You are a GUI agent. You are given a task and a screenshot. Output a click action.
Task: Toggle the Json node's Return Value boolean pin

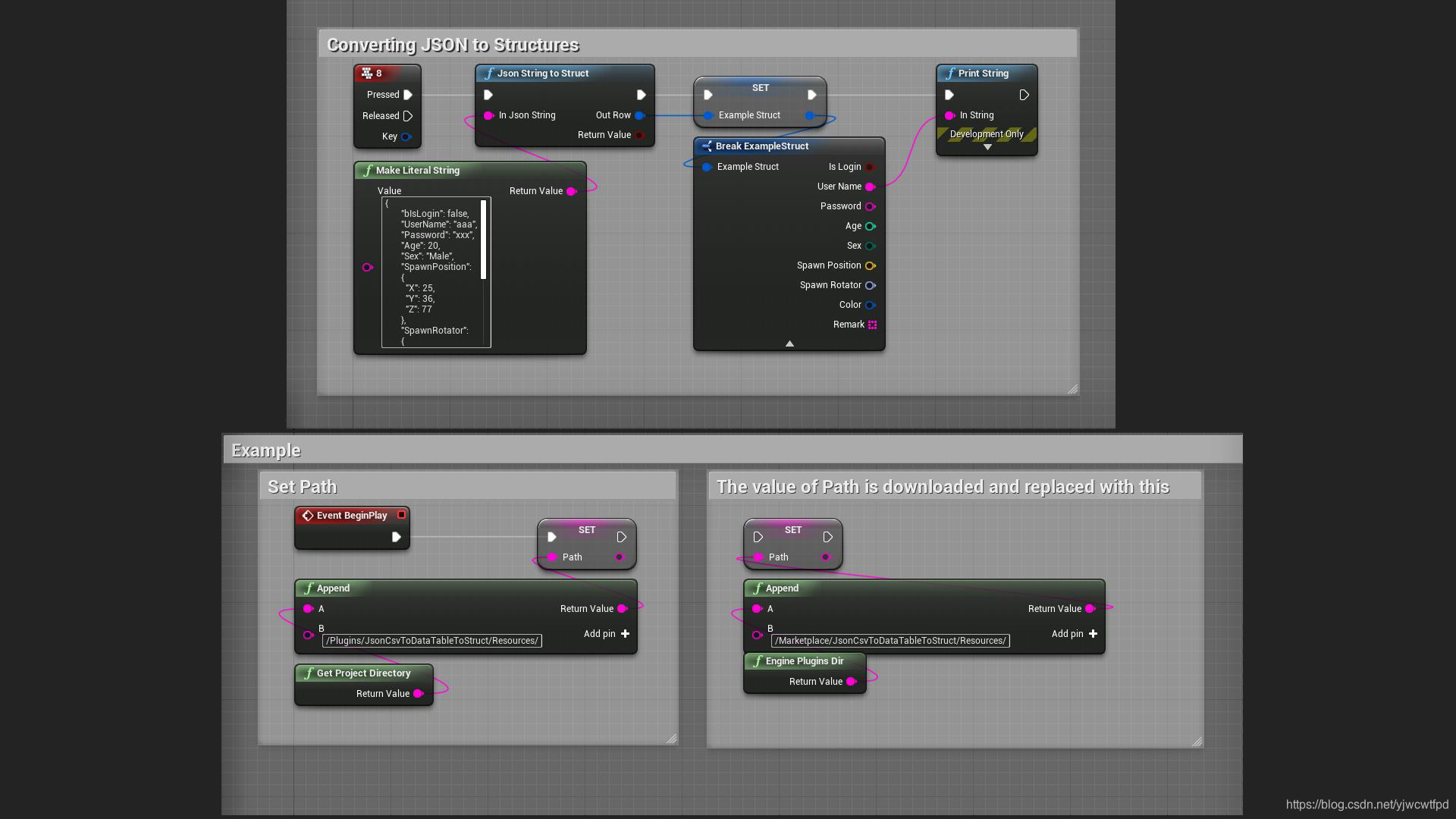point(639,135)
